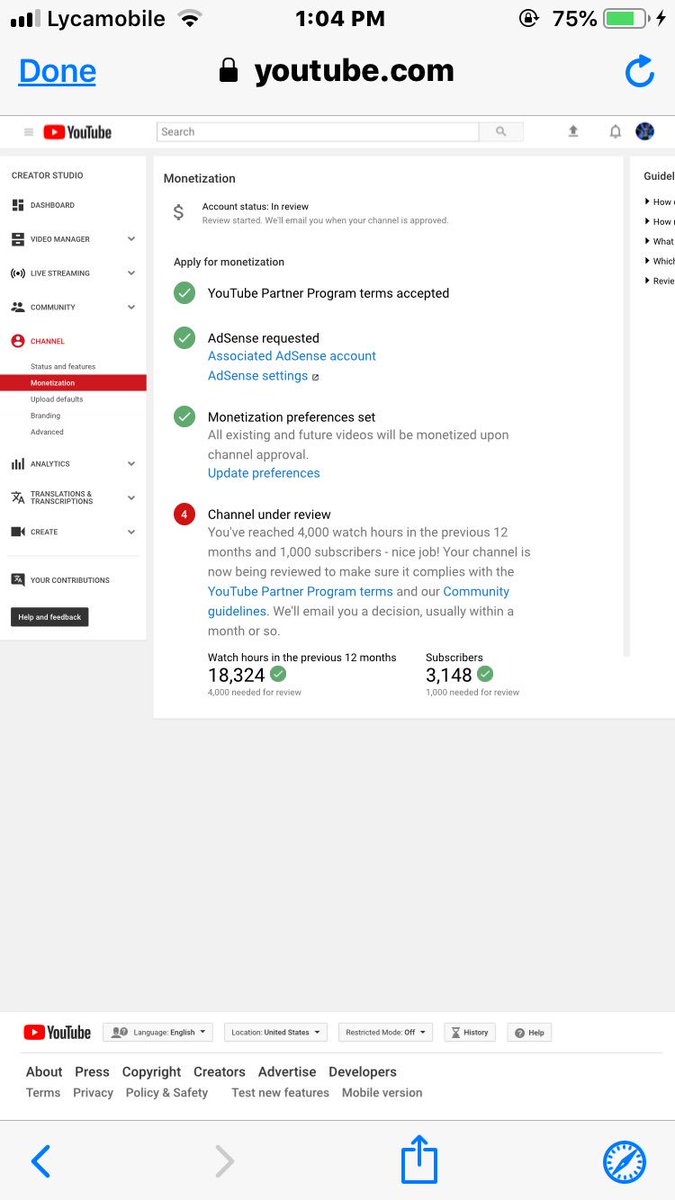Tap Done to close the browser view
Viewport: 675px width, 1200px height.
pyautogui.click(x=57, y=71)
